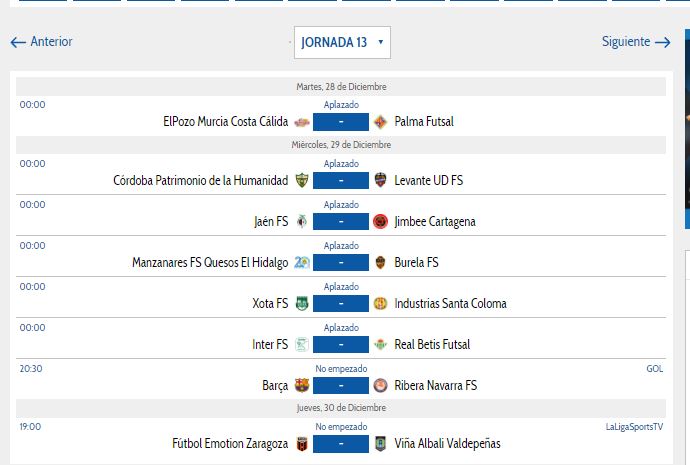Click the Palma Futsal team crest icon
Viewport: 690px width, 465px height.
[380, 122]
